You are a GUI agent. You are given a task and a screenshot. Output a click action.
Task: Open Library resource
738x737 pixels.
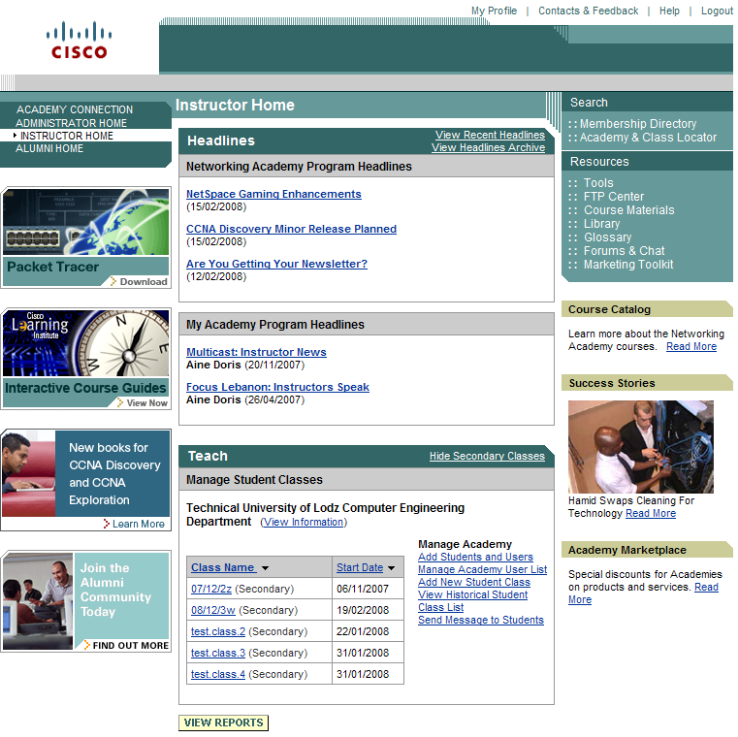pyautogui.click(x=602, y=224)
